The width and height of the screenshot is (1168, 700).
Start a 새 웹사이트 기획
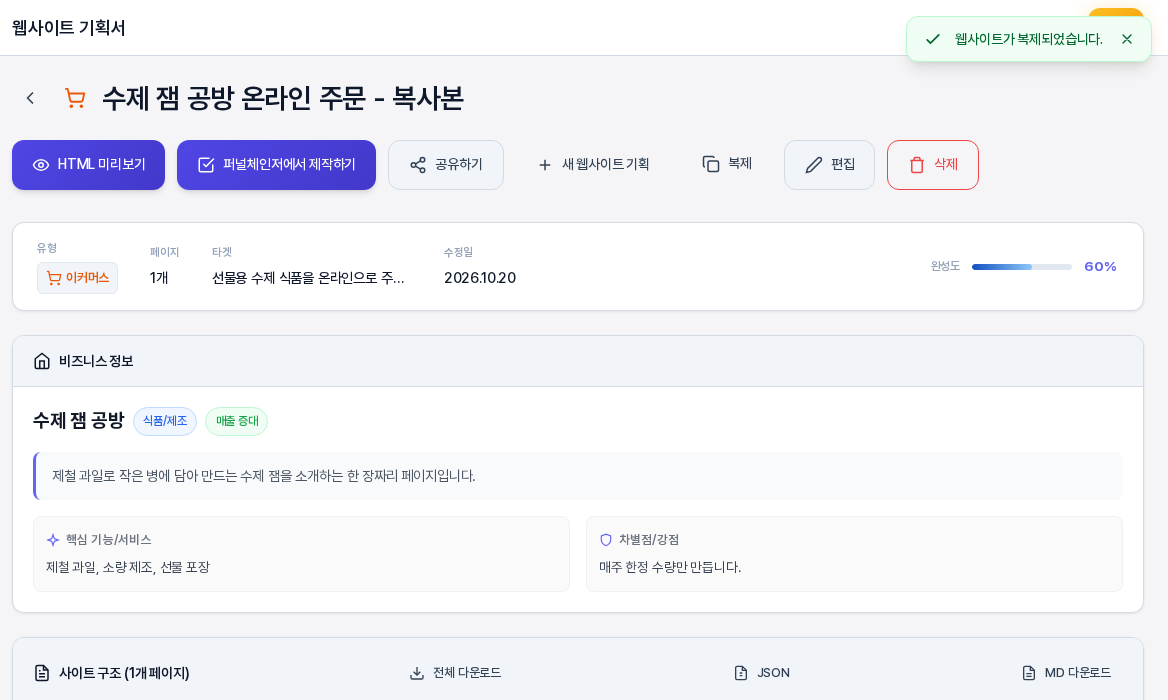pos(594,165)
